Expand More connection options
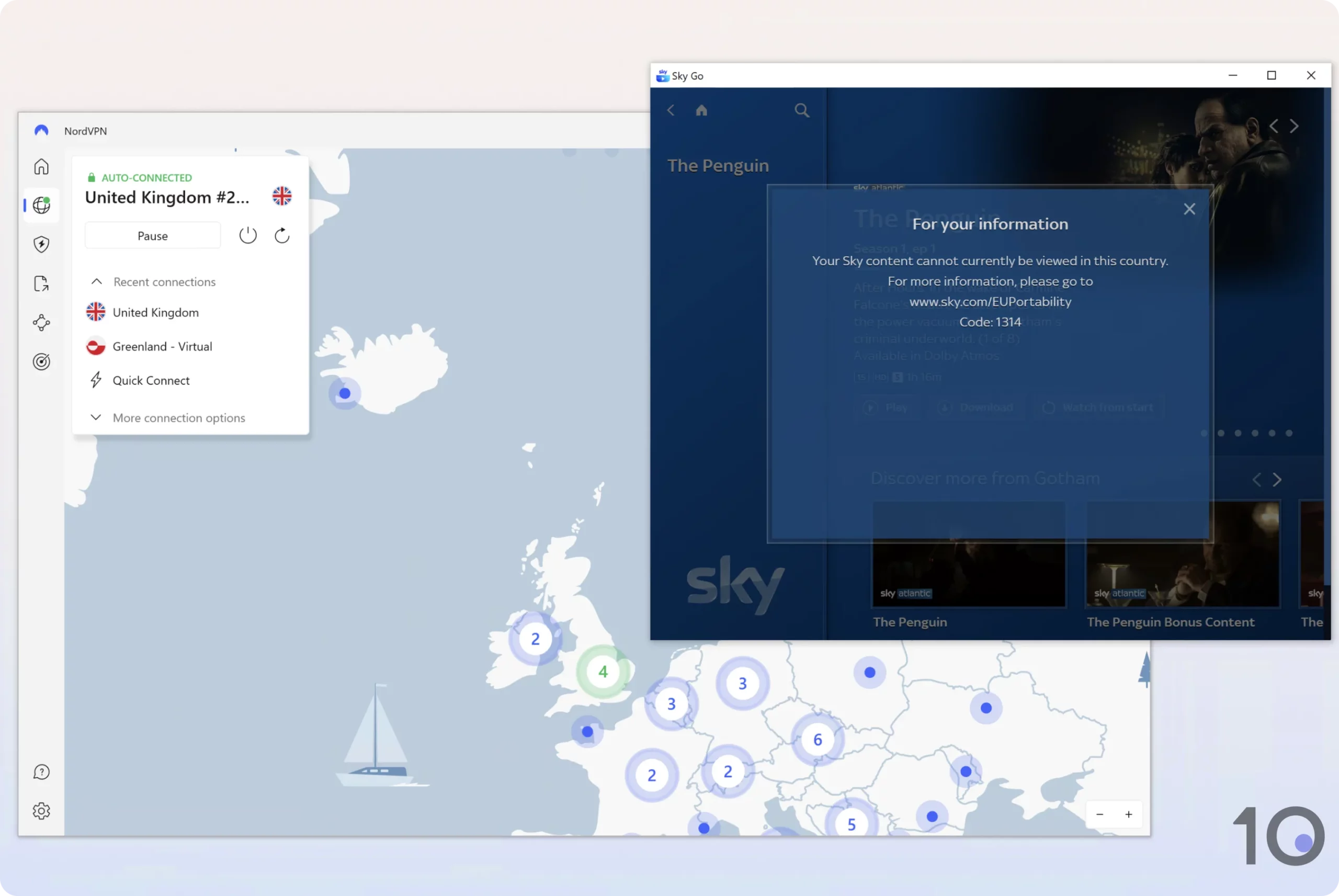Viewport: 1339px width, 896px height. pyautogui.click(x=178, y=418)
